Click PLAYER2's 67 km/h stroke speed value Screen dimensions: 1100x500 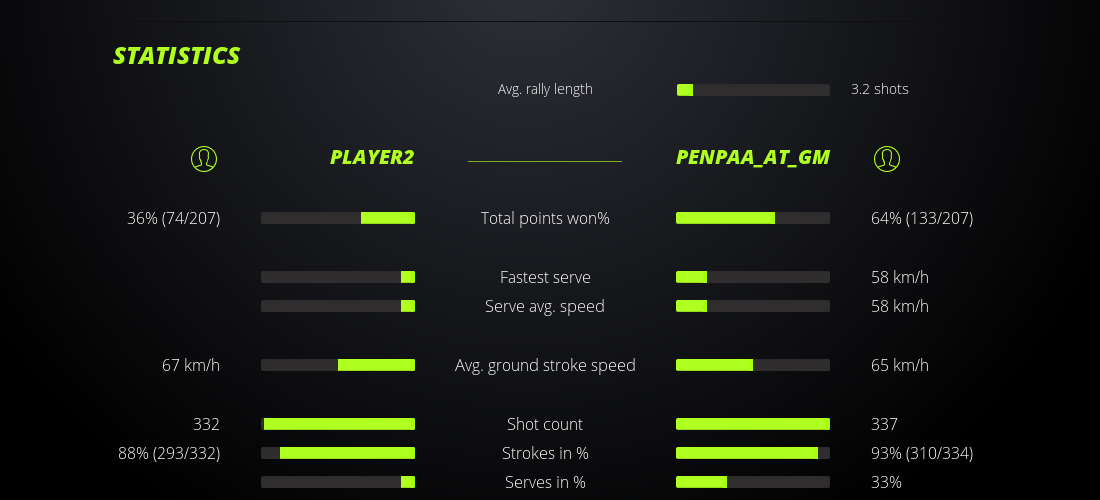pyautogui.click(x=191, y=365)
